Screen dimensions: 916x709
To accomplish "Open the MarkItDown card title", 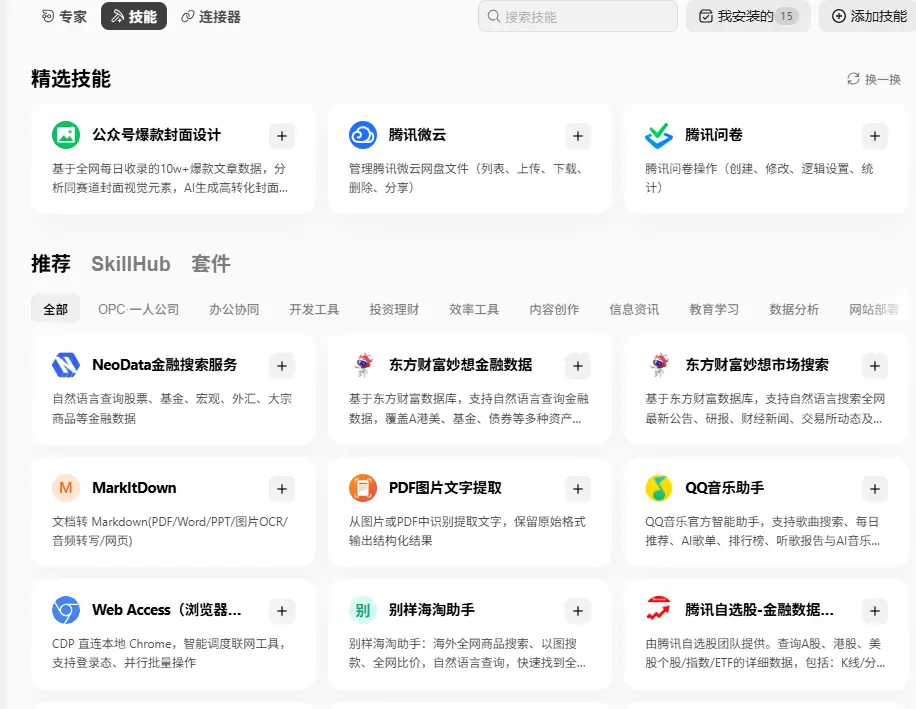I will coord(134,488).
